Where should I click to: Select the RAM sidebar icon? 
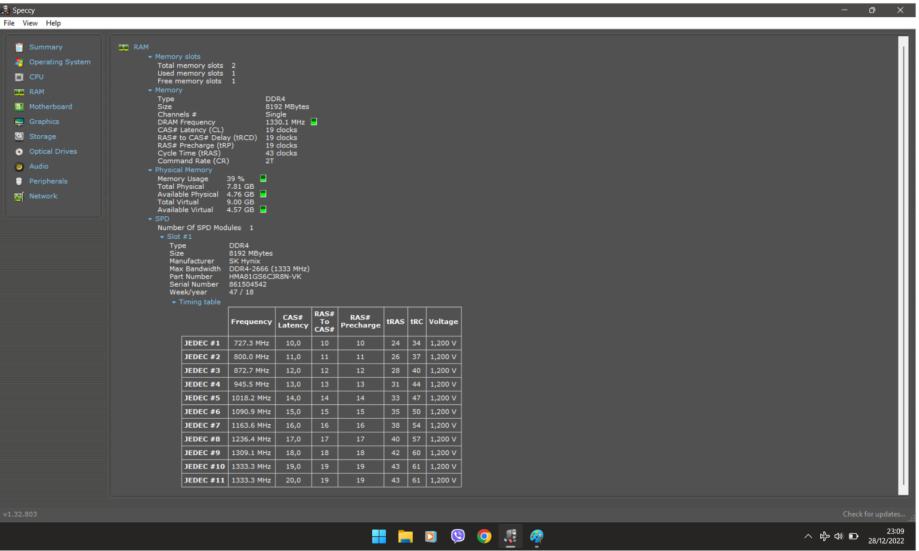tap(19, 92)
